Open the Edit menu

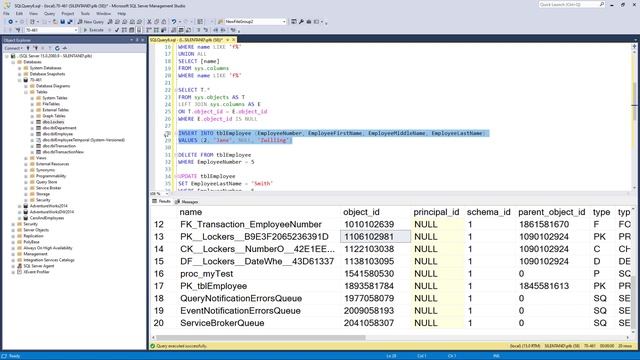19,13
